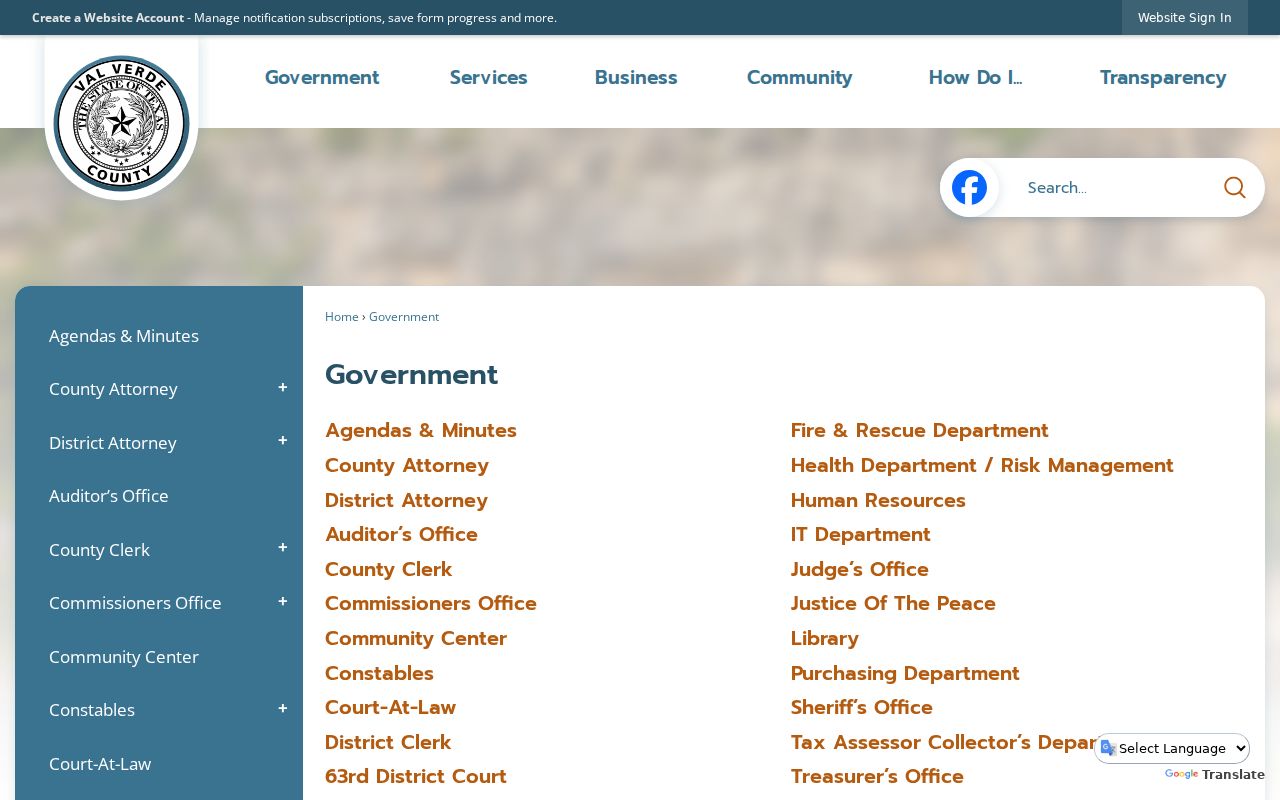Expand Constables sidebar submenu
Viewport: 1280px width, 800px height.
point(283,710)
